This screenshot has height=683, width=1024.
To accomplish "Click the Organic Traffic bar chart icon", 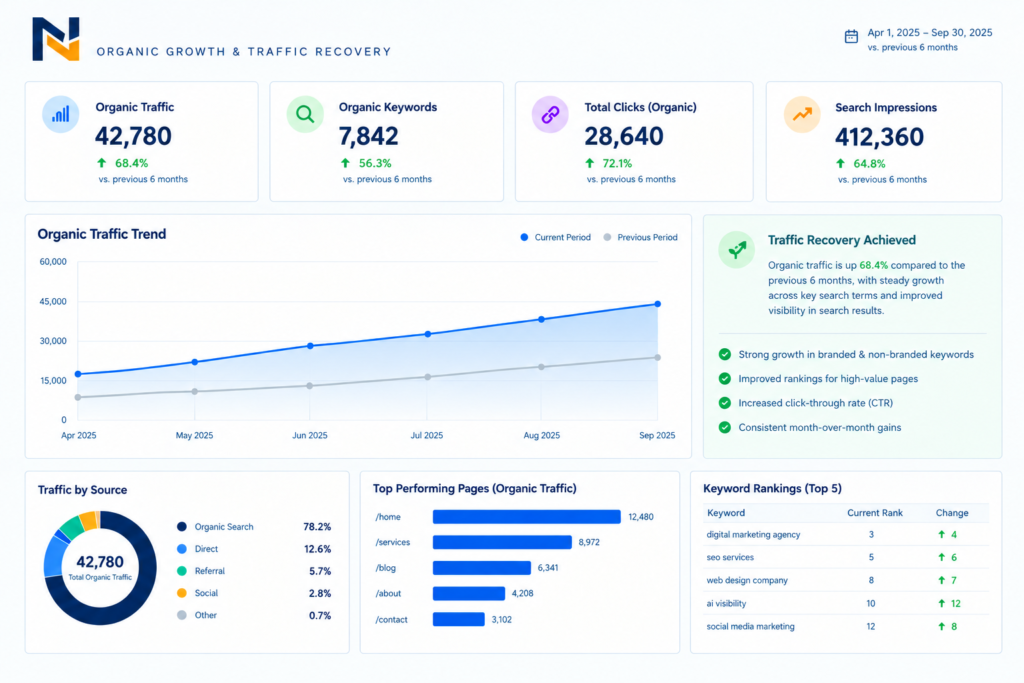I will click(x=61, y=114).
